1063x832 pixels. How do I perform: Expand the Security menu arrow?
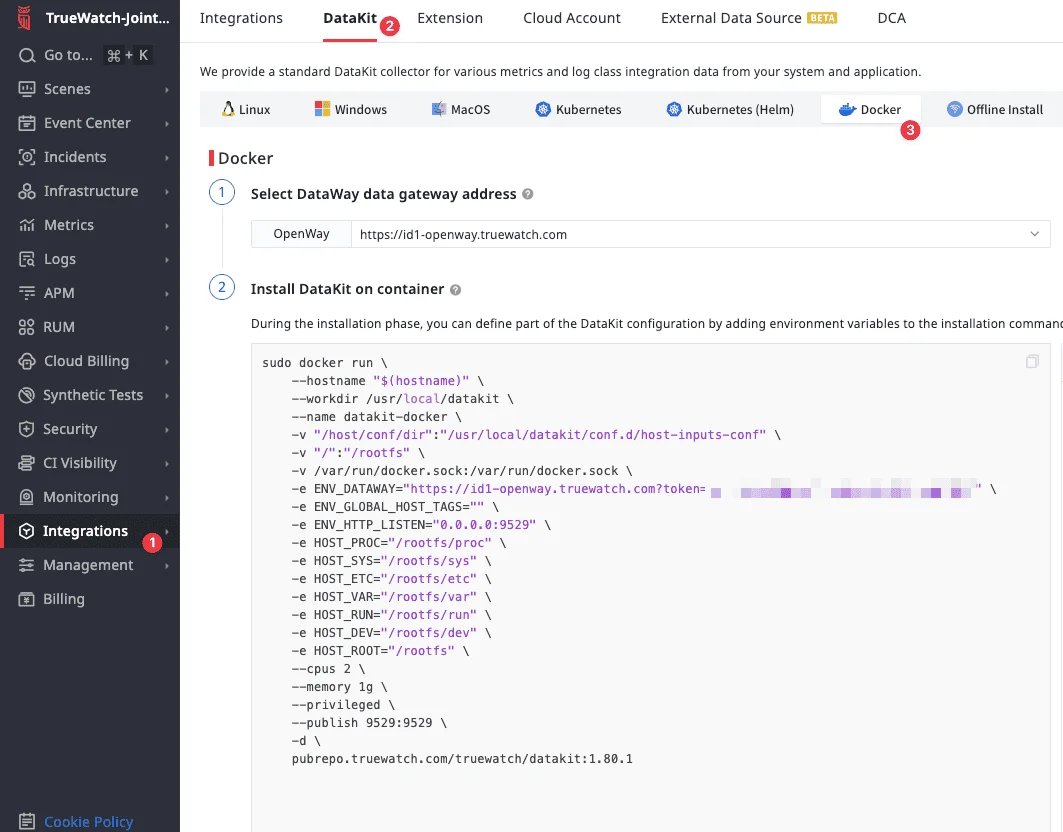coord(167,429)
